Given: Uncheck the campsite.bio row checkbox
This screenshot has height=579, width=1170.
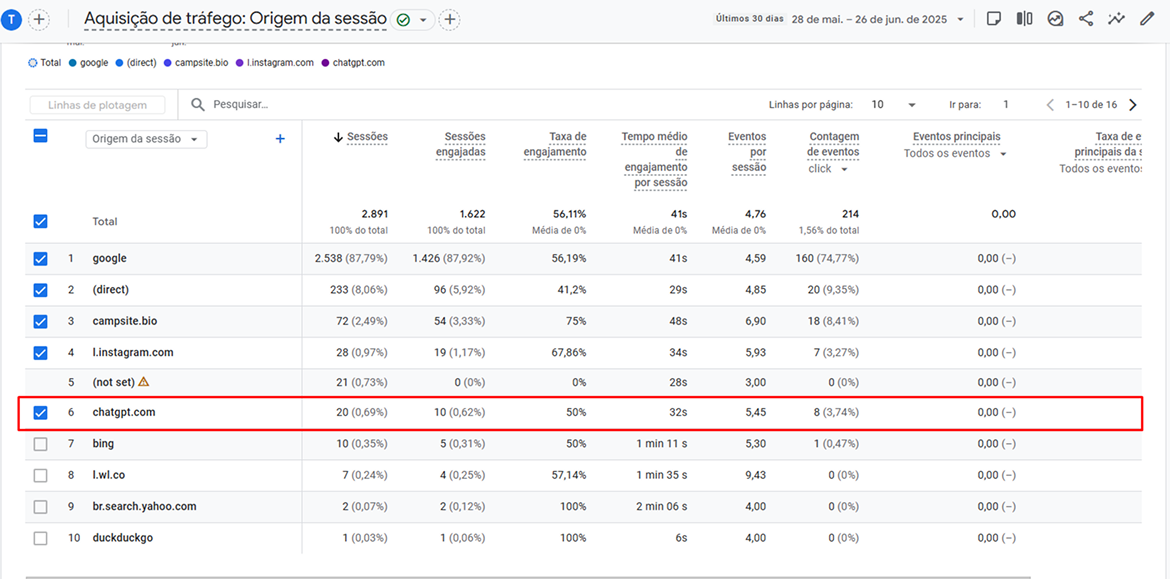Looking at the screenshot, I should pyautogui.click(x=41, y=322).
